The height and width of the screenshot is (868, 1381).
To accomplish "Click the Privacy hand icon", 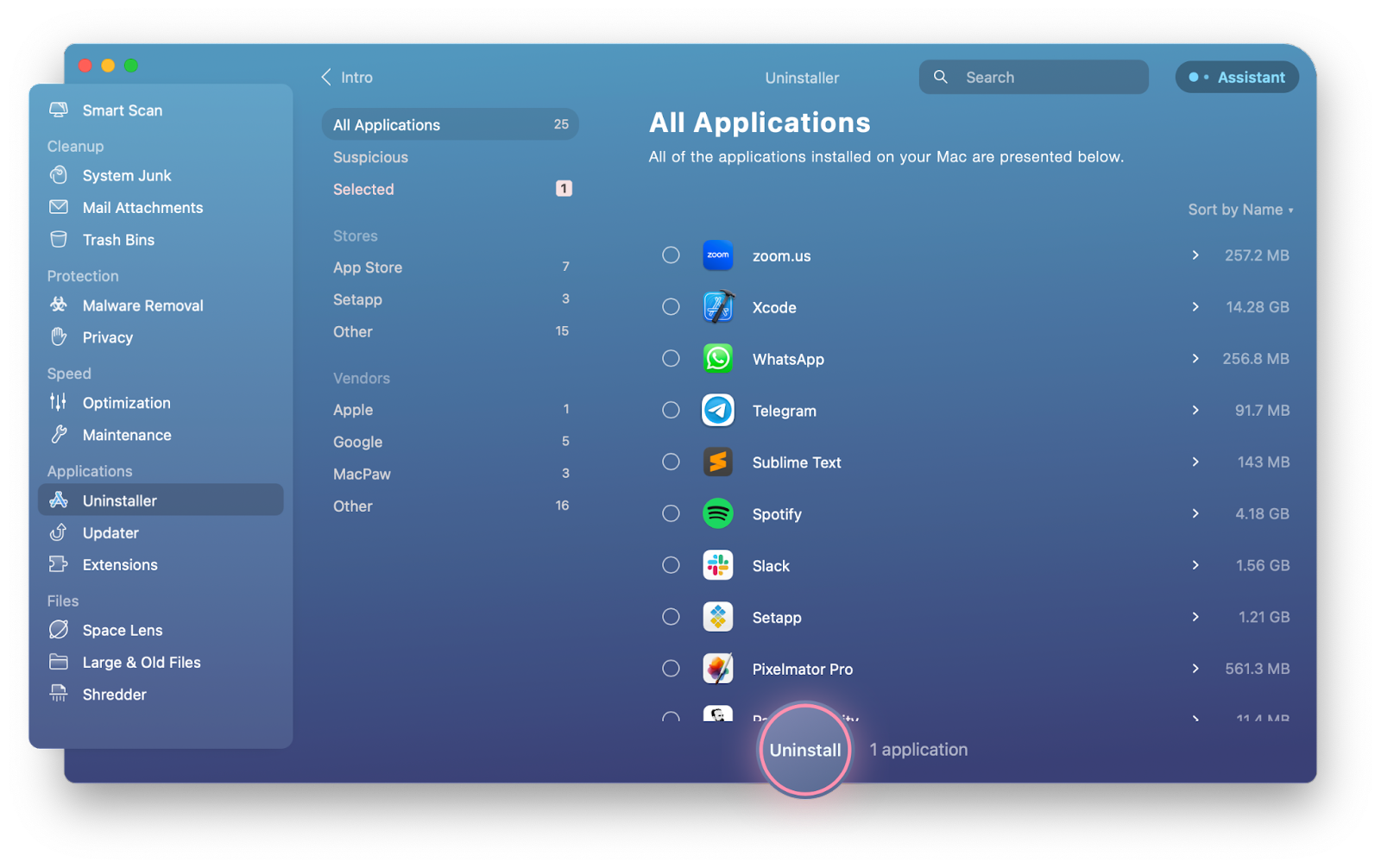I will (59, 337).
